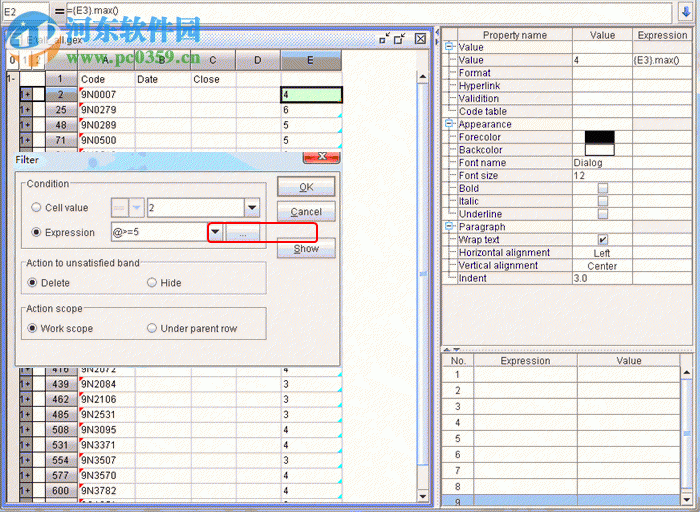Click the Indent value 3.0
700x512 pixels.
point(602,278)
